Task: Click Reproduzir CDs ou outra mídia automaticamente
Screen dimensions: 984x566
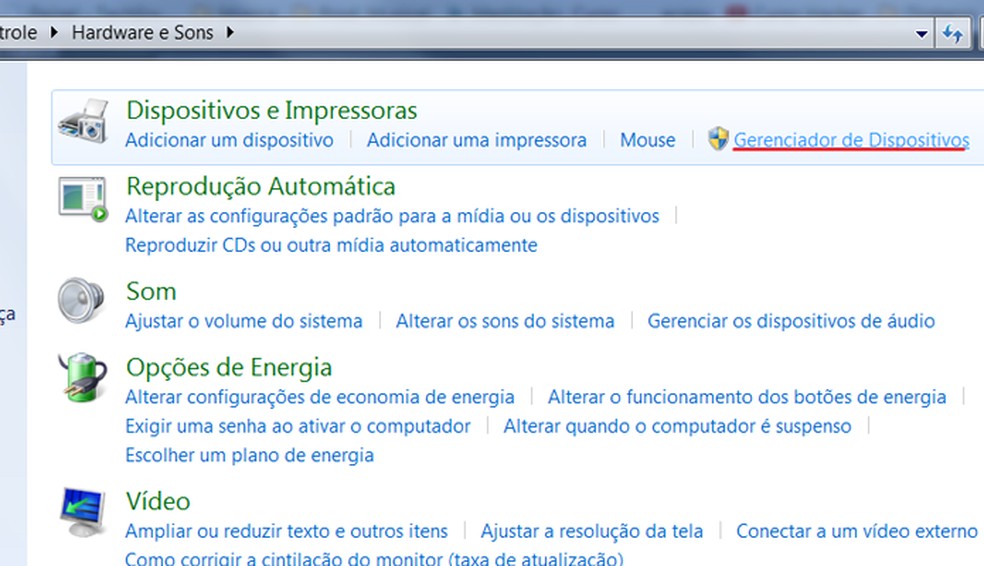Action: point(331,245)
